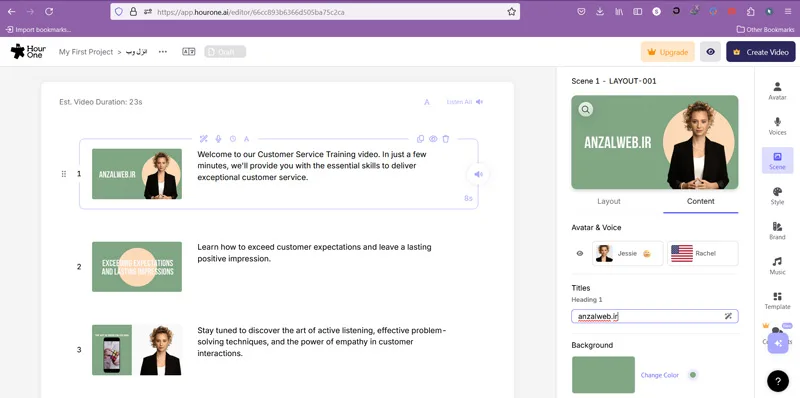
Task: Click the magic wand icon above scene 1
Action: (x=204, y=139)
